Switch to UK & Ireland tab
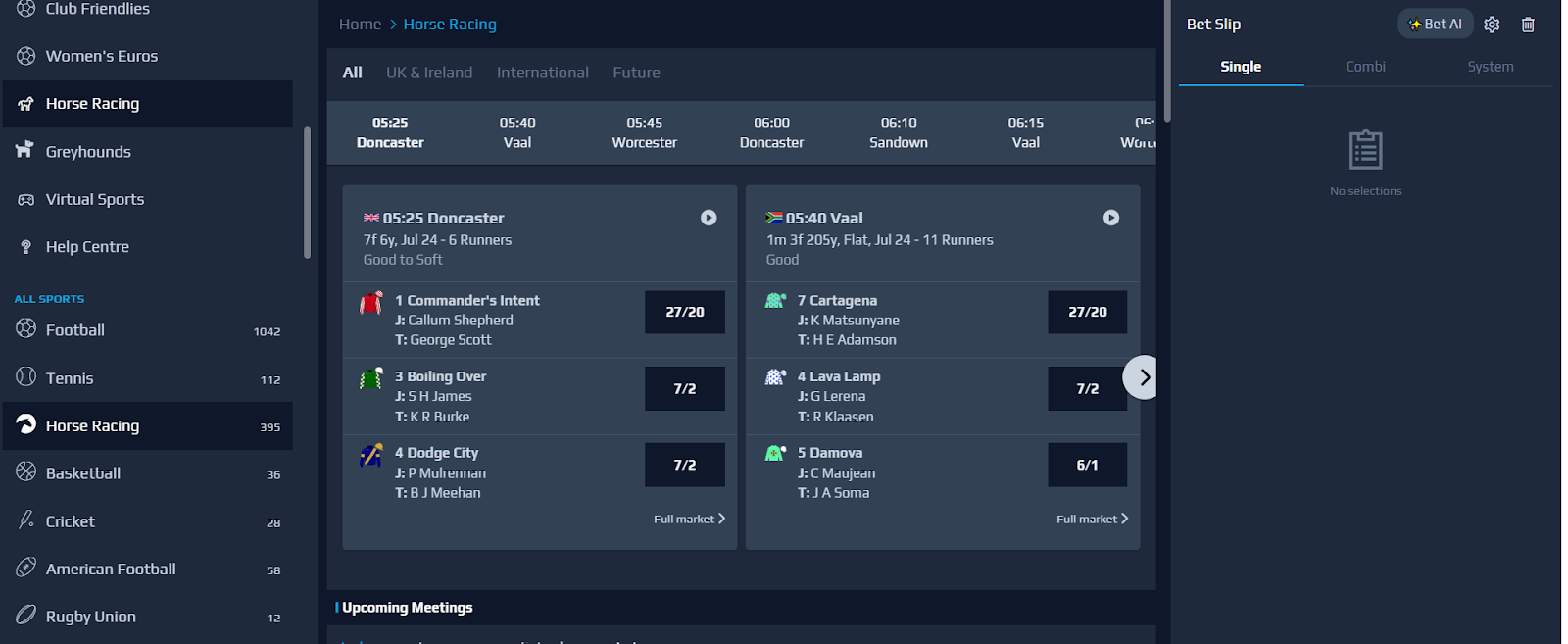 point(429,73)
